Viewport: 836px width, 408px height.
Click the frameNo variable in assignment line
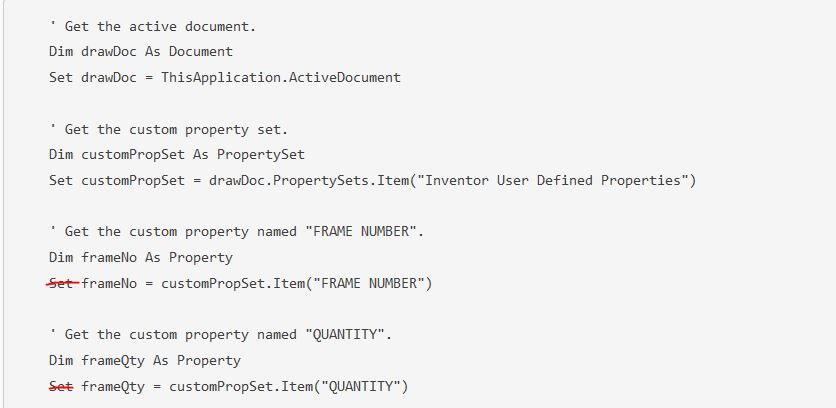click(109, 284)
